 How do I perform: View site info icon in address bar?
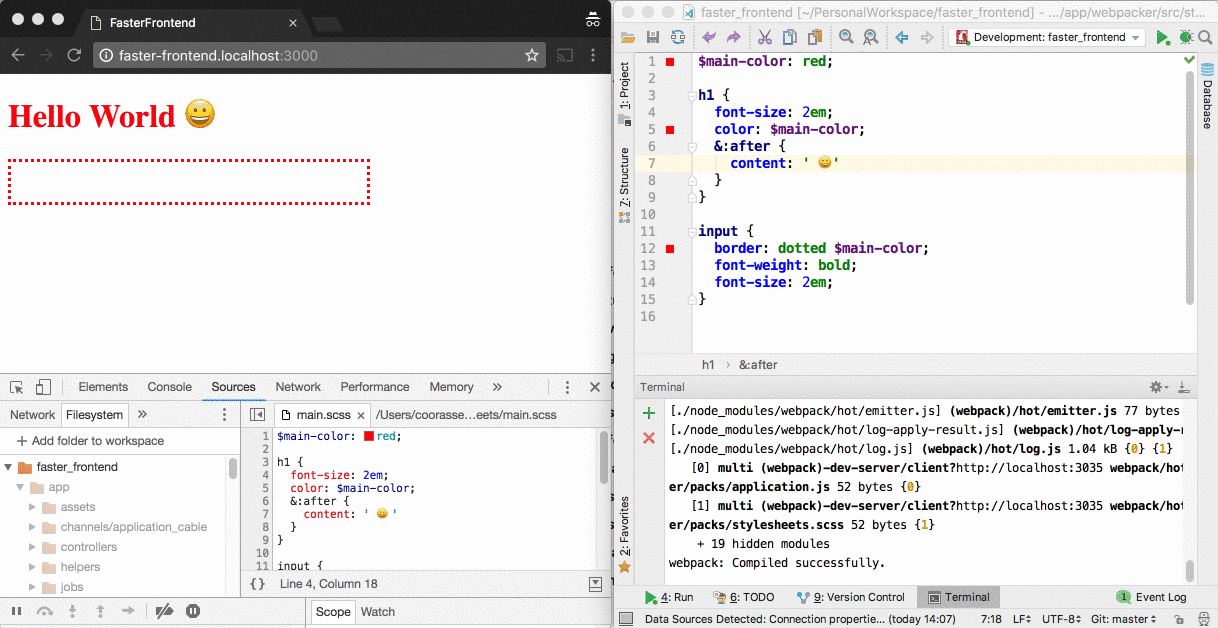[x=106, y=56]
